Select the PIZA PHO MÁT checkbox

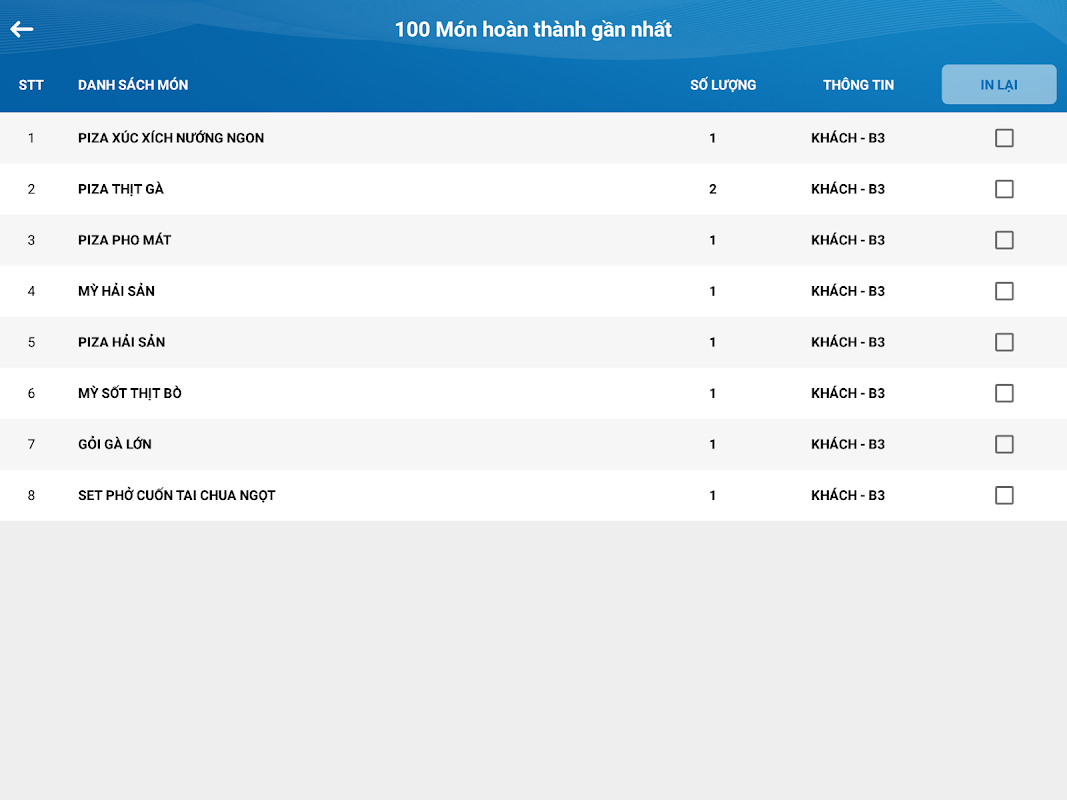pos(1004,240)
